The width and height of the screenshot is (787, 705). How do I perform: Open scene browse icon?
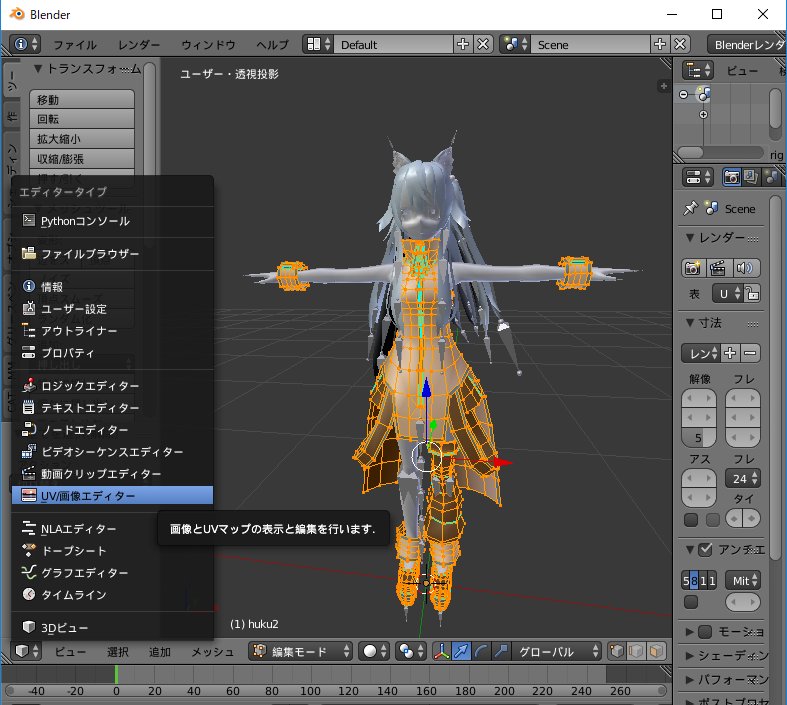(x=516, y=44)
